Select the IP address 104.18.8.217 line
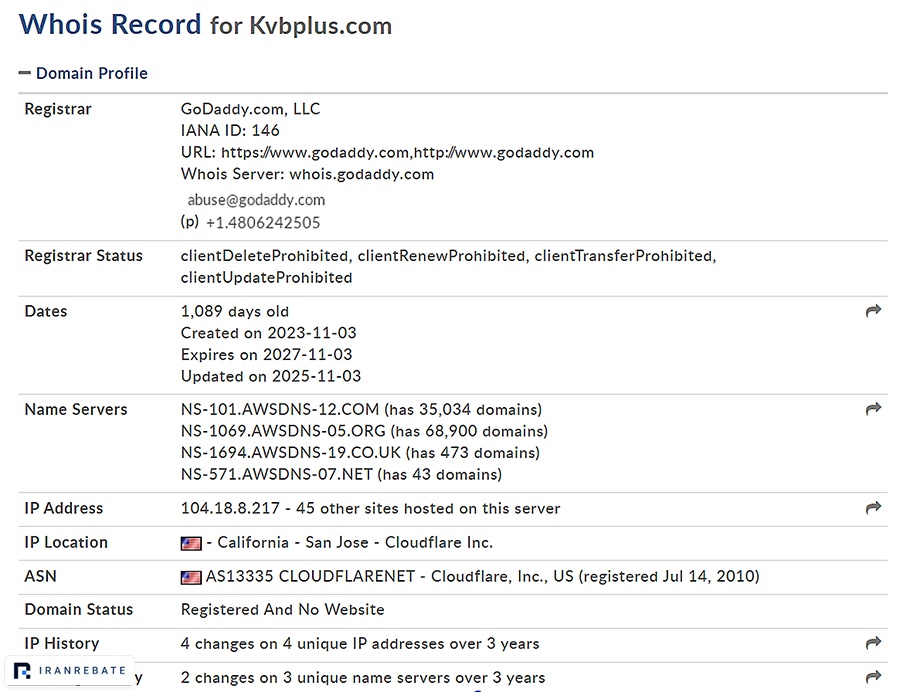The height and width of the screenshot is (692, 900). click(370, 508)
